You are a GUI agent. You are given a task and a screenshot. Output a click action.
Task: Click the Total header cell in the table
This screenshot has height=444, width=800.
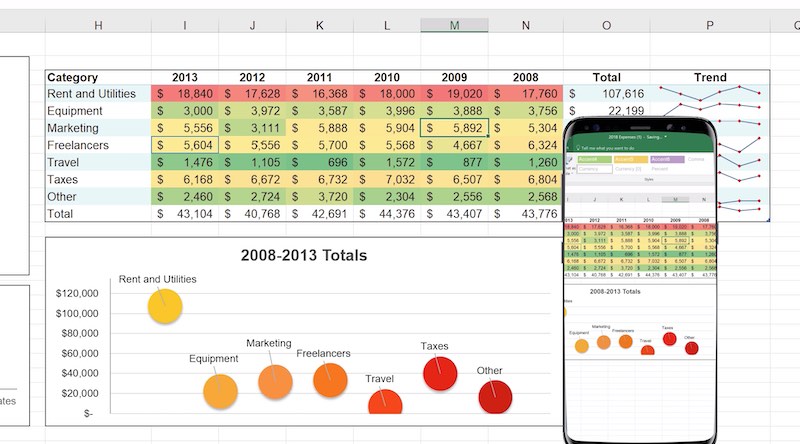pos(606,77)
